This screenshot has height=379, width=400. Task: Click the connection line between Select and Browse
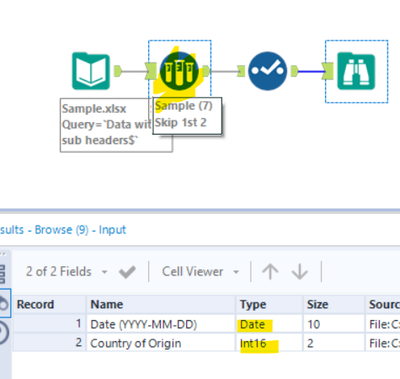coord(311,71)
